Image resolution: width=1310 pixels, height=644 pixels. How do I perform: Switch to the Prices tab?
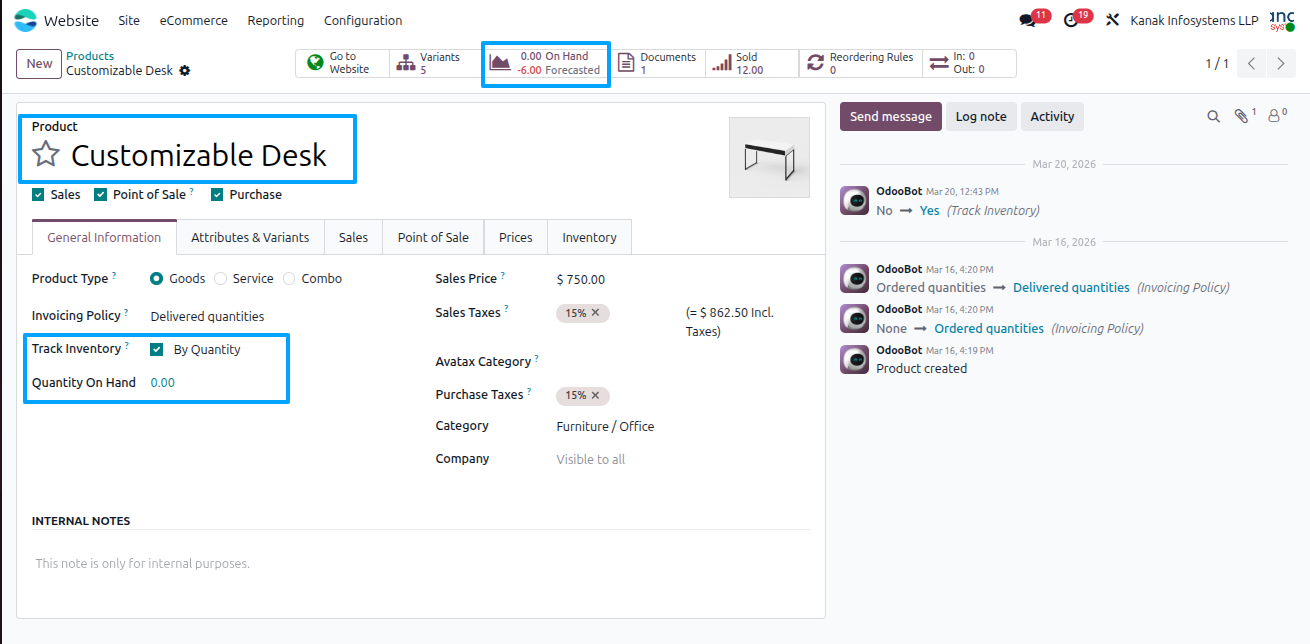[516, 237]
